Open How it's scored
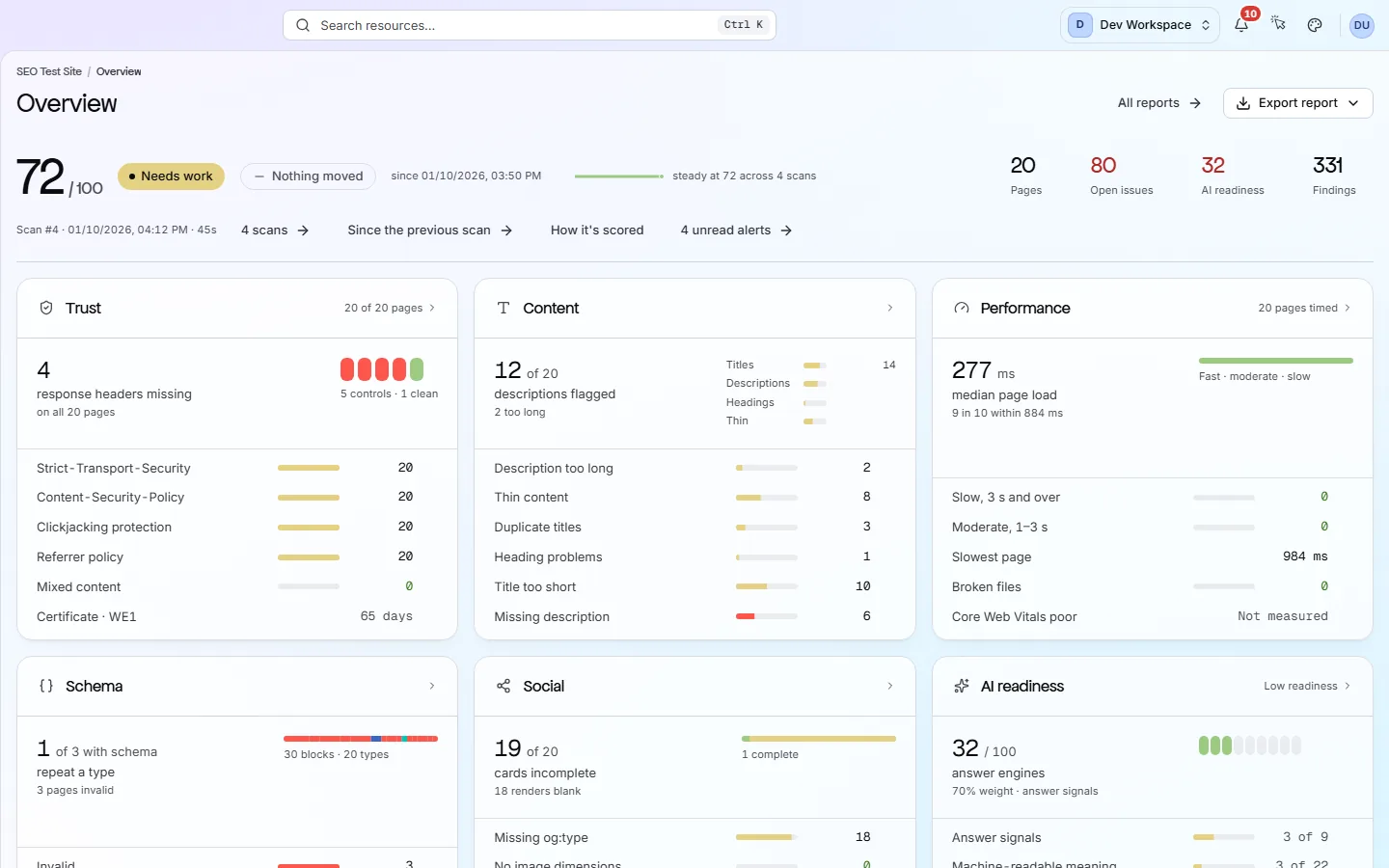 coord(597,231)
